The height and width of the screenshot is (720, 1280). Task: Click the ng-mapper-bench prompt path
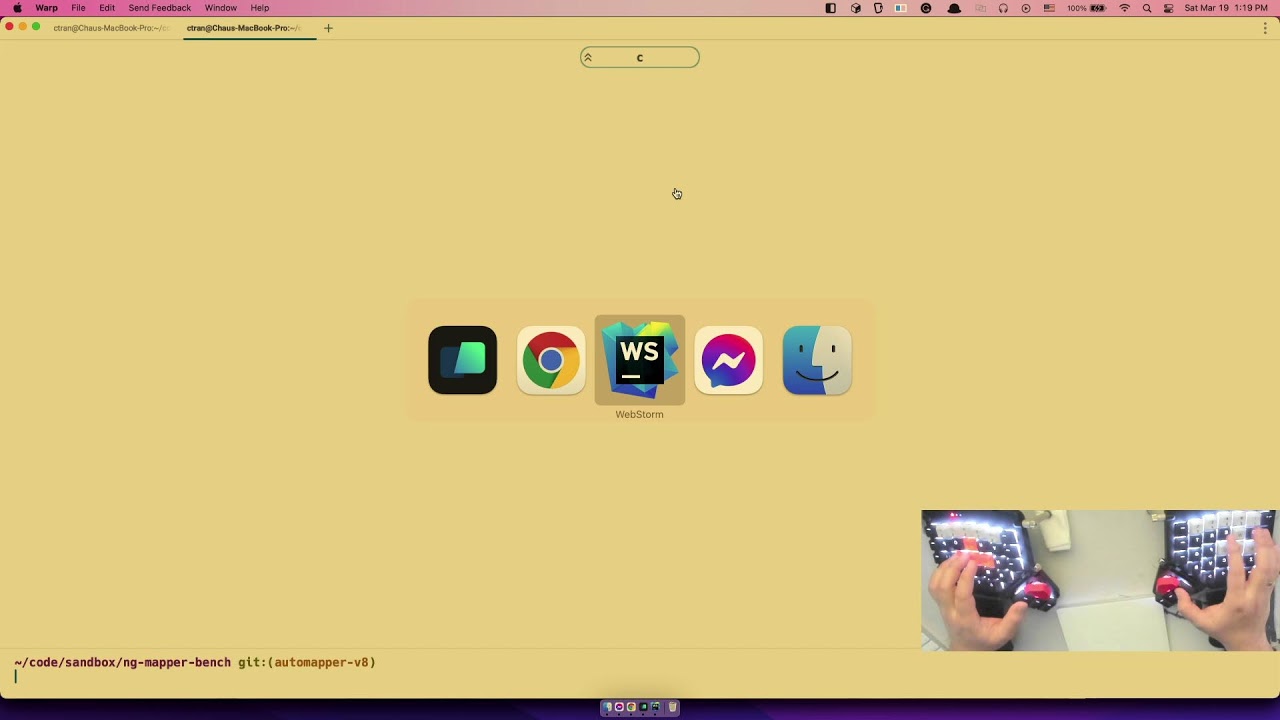pos(122,662)
